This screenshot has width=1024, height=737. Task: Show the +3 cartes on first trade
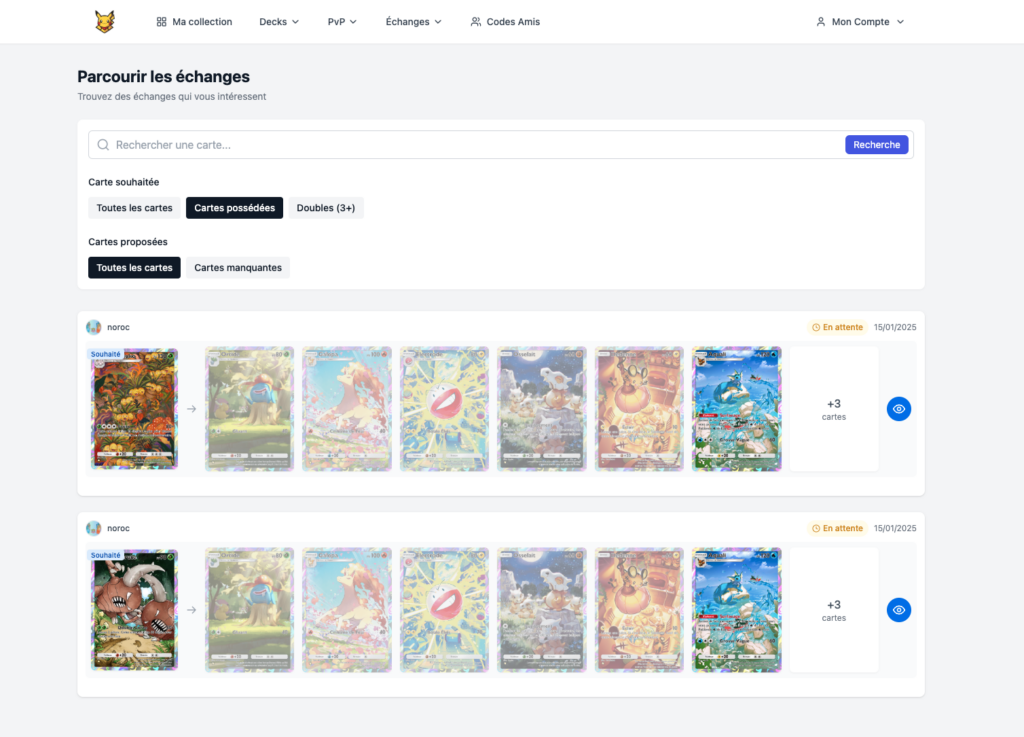pyautogui.click(x=834, y=409)
